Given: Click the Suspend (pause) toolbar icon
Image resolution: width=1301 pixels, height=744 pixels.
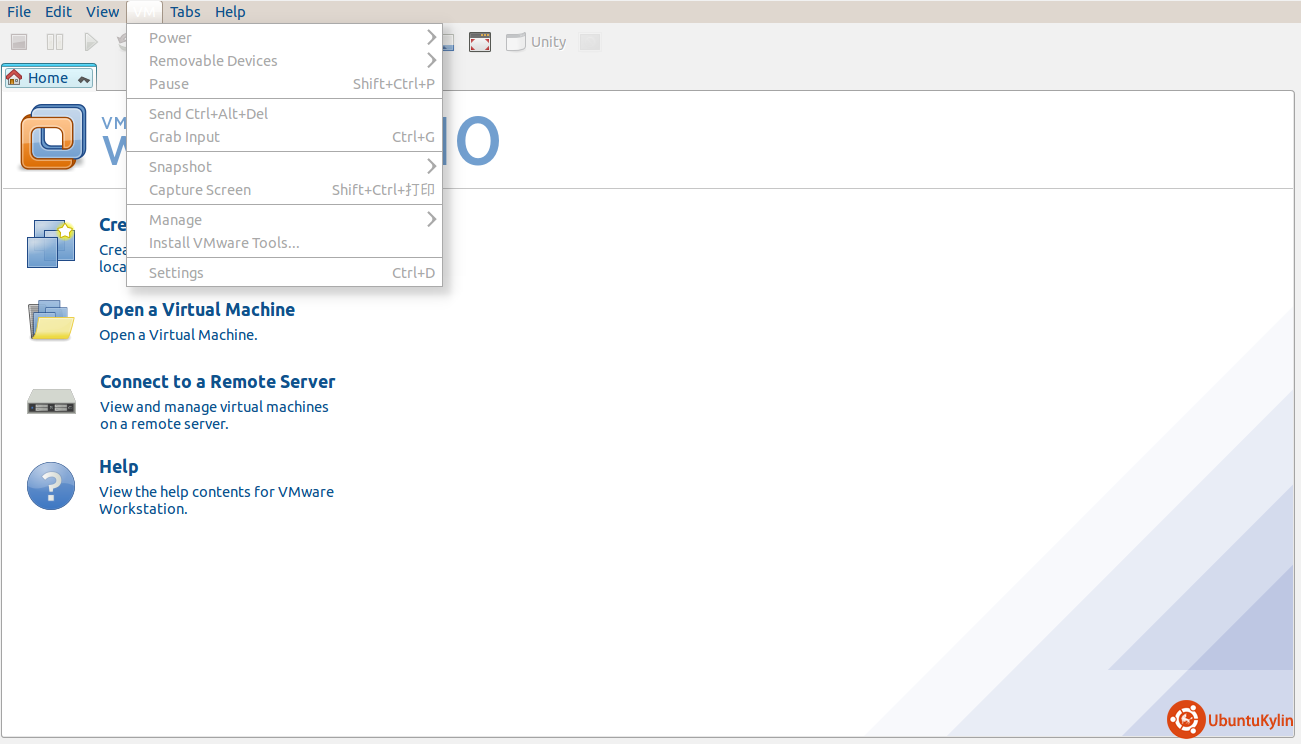Looking at the screenshot, I should tap(55, 42).
